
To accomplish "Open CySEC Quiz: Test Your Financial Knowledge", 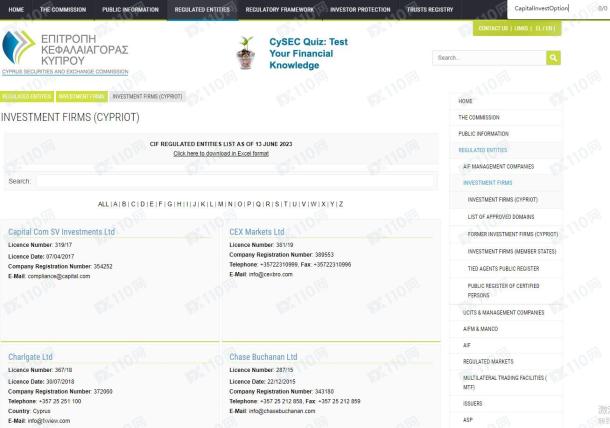I will coord(309,53).
